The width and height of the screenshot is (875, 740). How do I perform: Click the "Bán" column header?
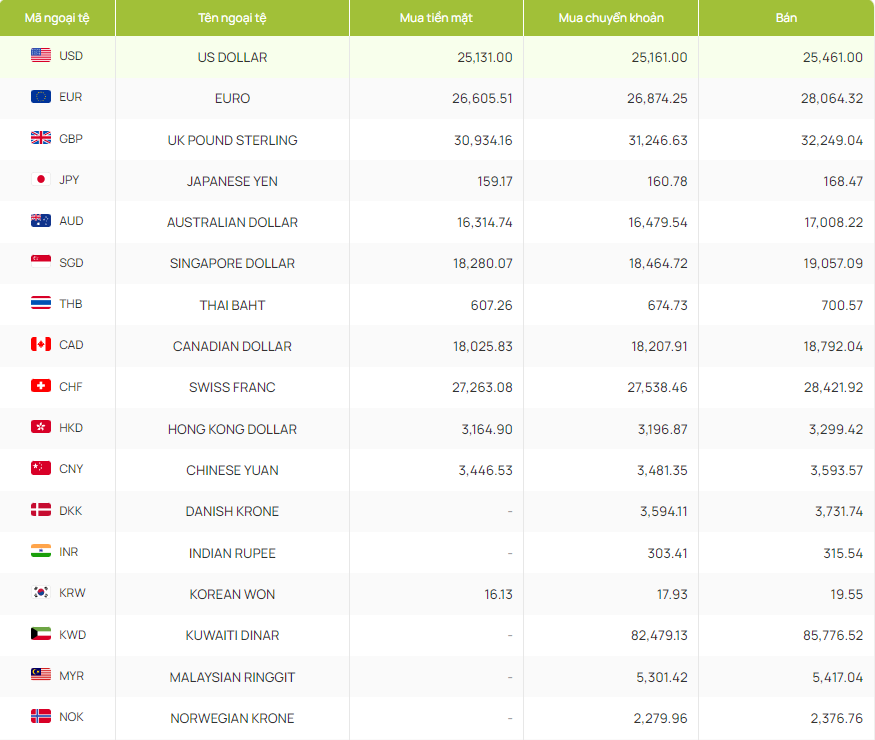tap(786, 18)
